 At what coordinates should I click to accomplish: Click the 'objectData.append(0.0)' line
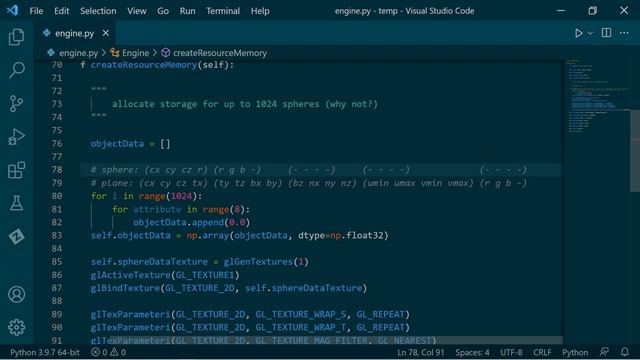tap(191, 222)
